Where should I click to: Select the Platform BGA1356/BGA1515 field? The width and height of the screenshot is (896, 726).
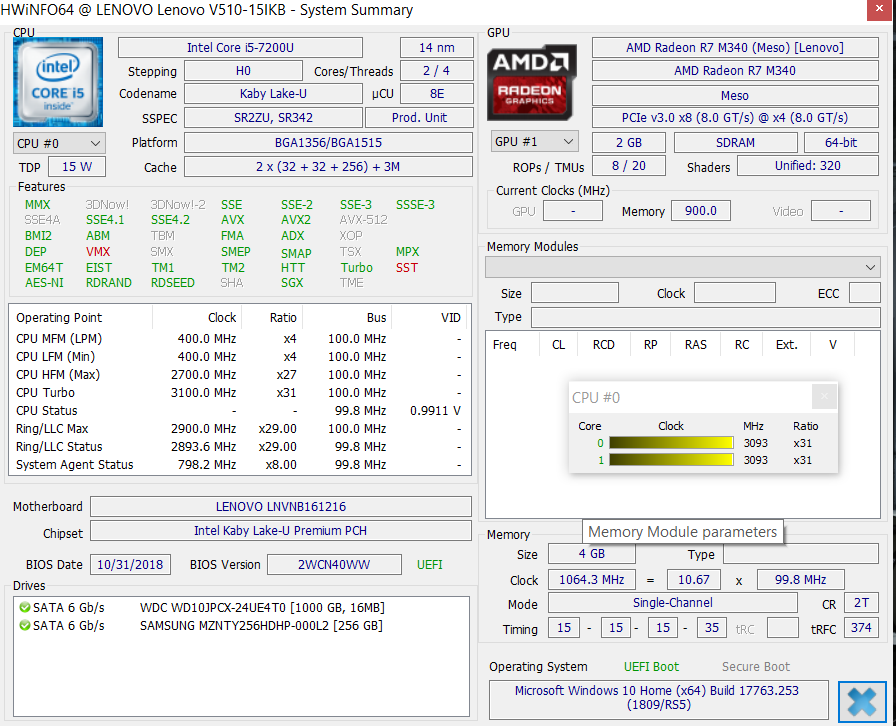pos(328,142)
